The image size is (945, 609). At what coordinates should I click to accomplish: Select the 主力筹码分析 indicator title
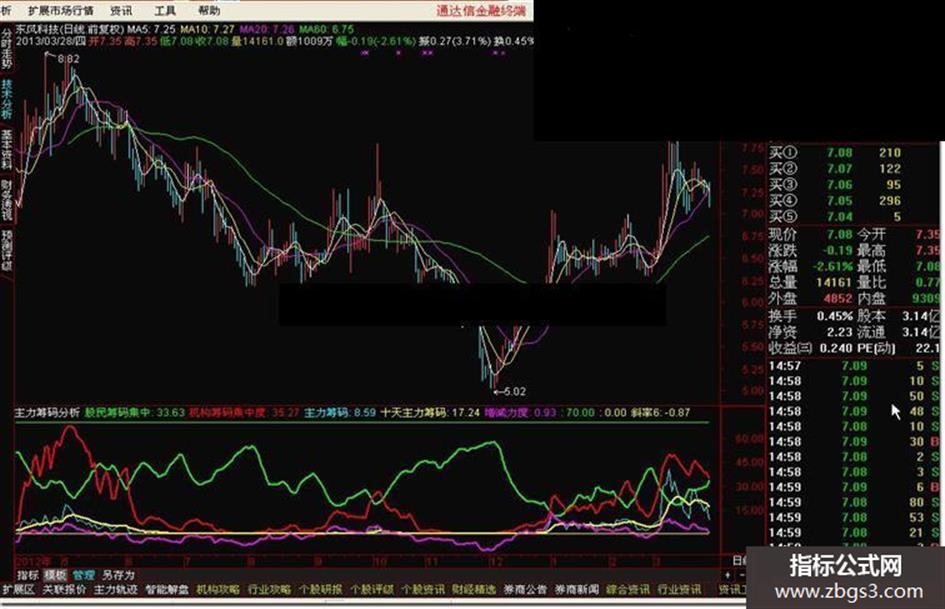pyautogui.click(x=47, y=413)
